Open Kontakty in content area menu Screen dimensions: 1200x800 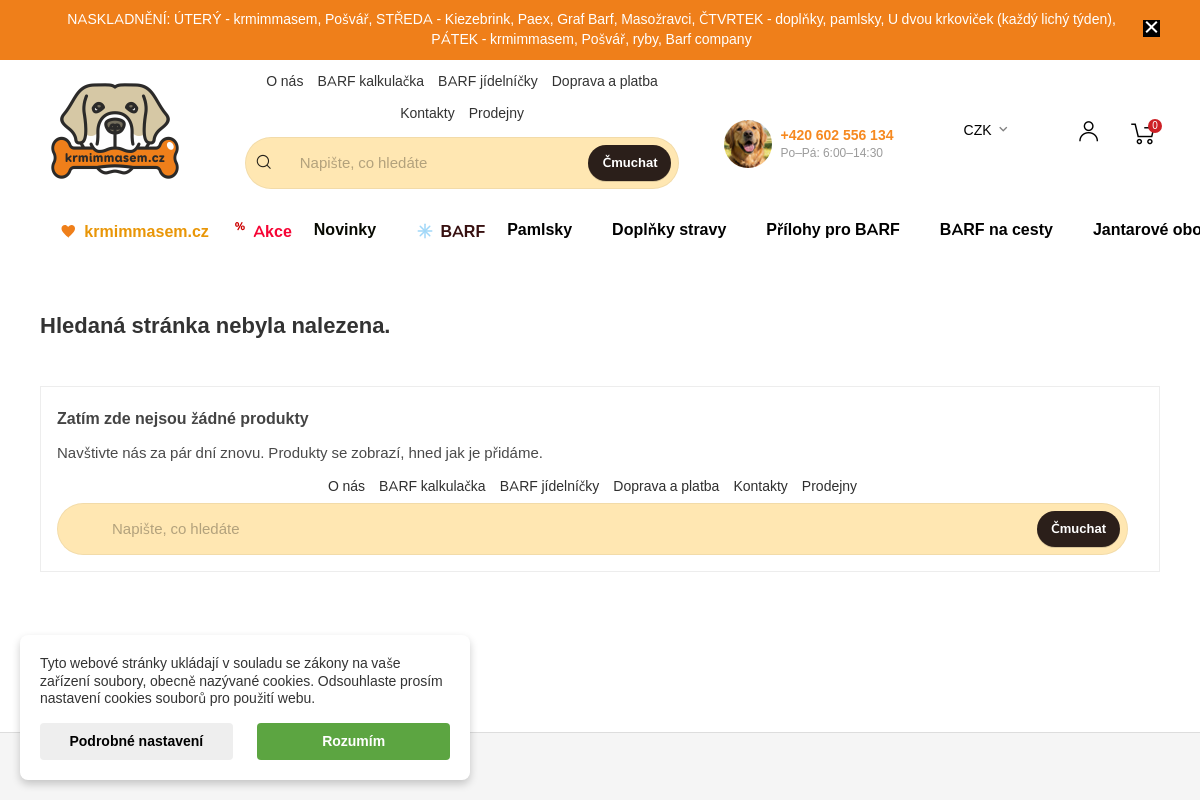(760, 486)
